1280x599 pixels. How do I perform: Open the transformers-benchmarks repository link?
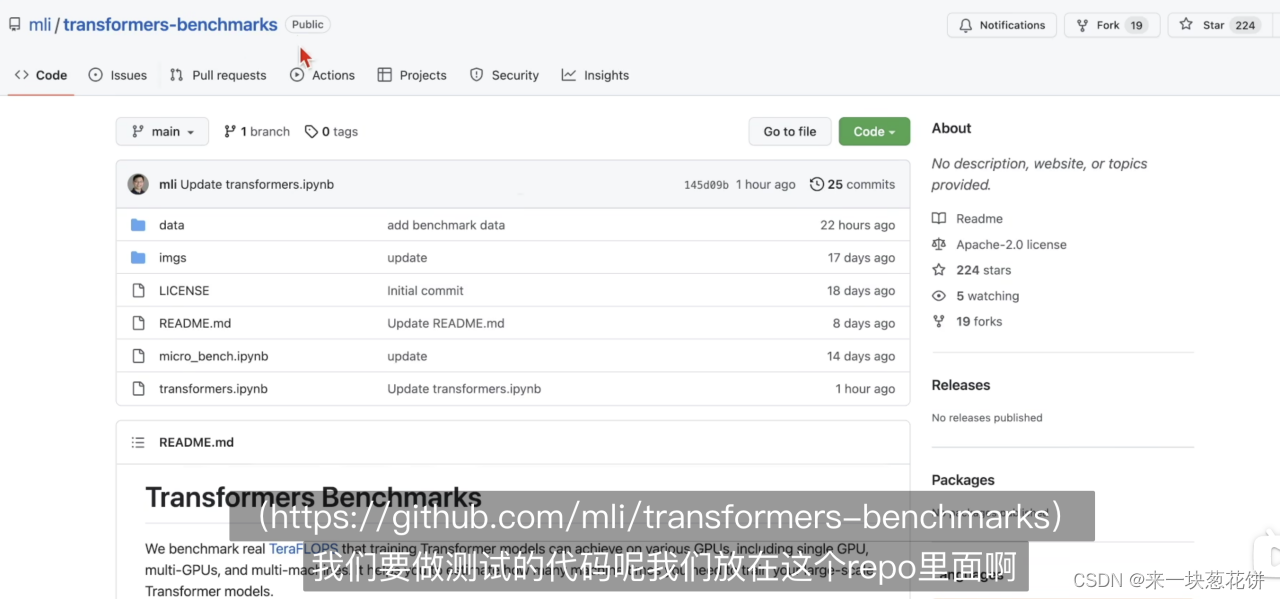tap(170, 25)
